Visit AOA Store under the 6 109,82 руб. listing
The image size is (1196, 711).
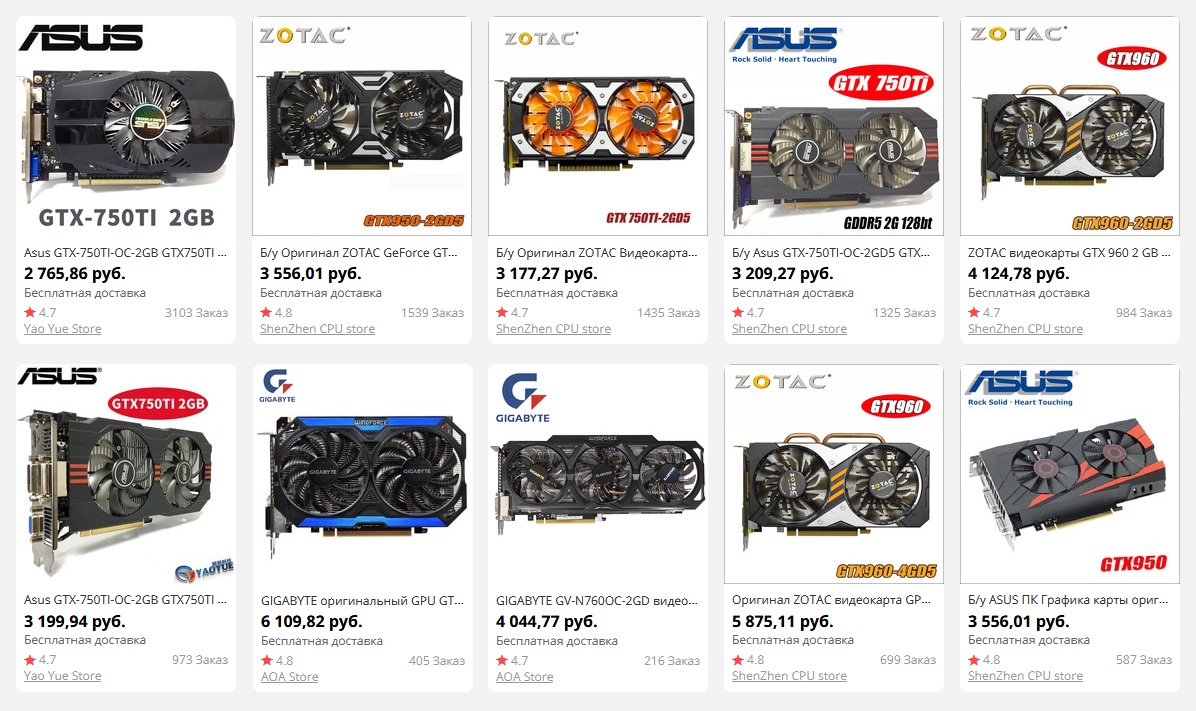[289, 677]
